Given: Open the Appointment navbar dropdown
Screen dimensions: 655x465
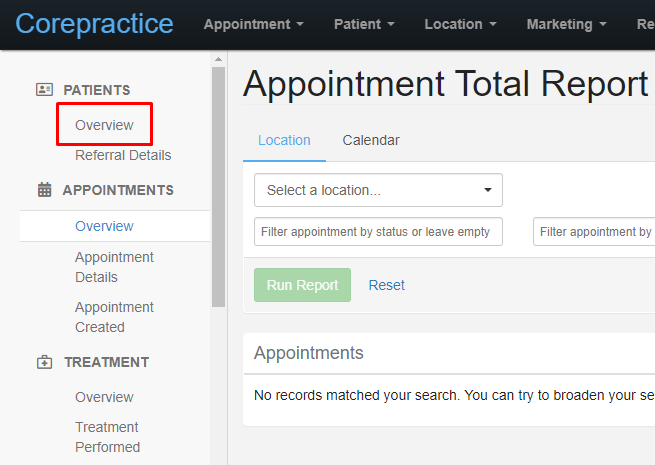Looking at the screenshot, I should 254,24.
